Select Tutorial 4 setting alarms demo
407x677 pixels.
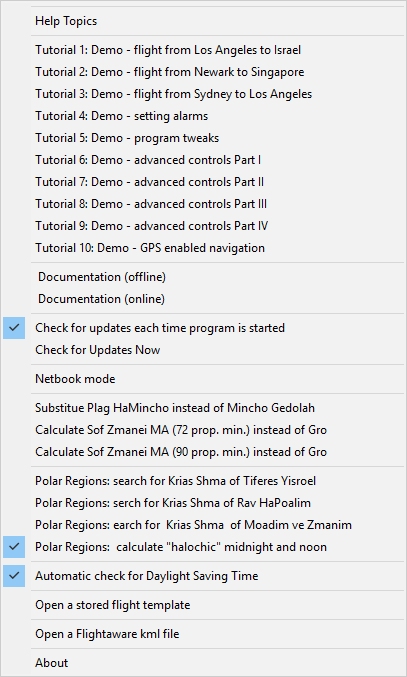pos(203,116)
